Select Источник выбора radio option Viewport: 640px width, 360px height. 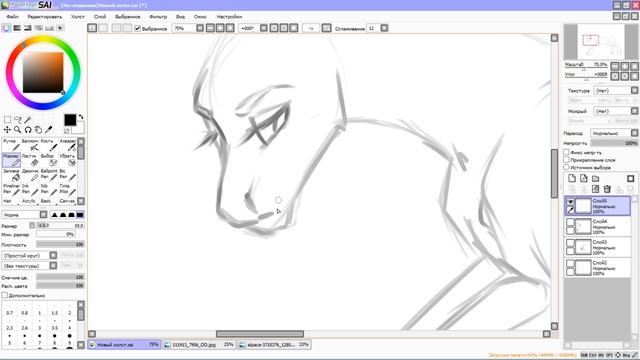[x=567, y=167]
